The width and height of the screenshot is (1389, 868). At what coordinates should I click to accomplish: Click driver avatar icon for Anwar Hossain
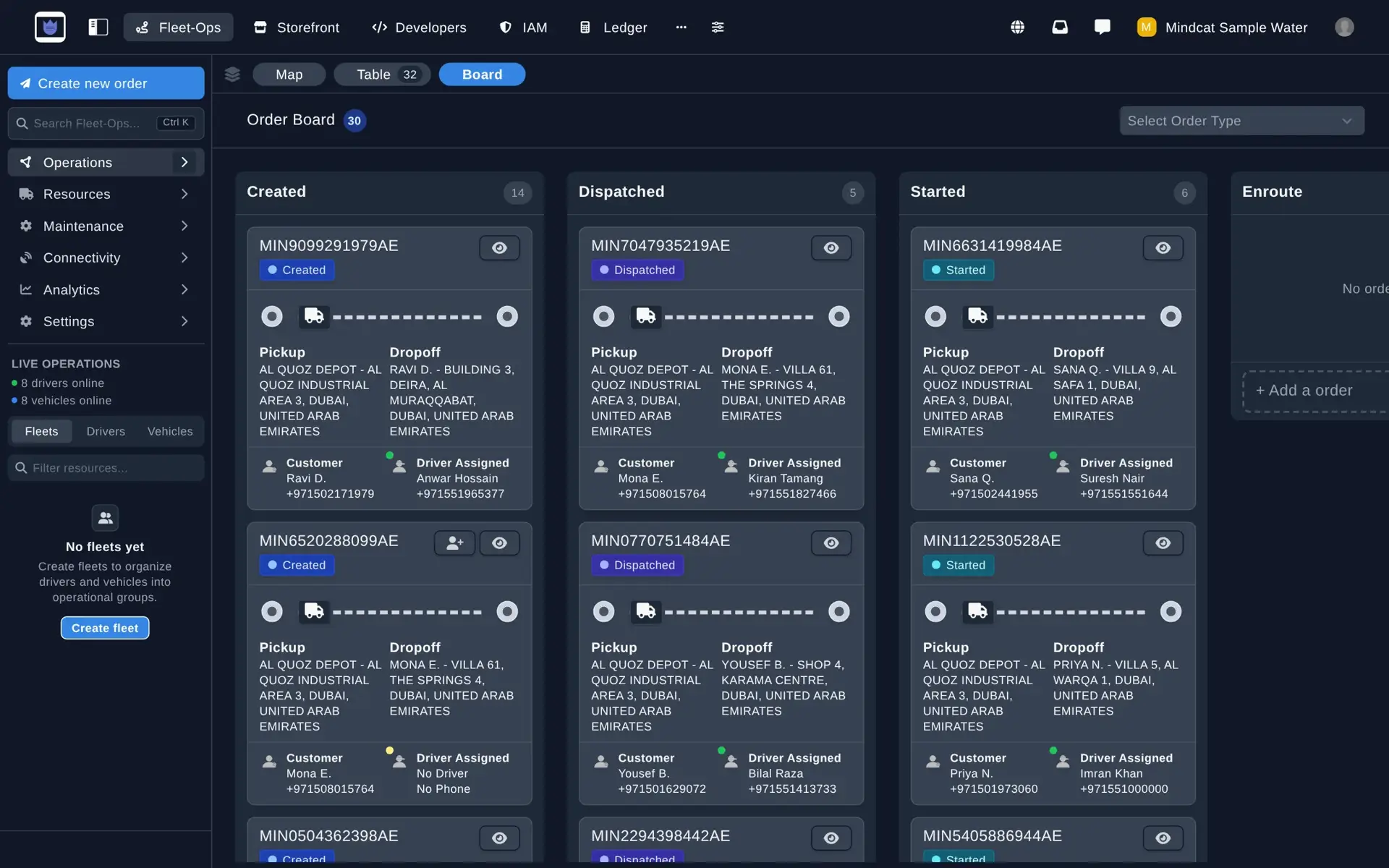click(x=399, y=466)
